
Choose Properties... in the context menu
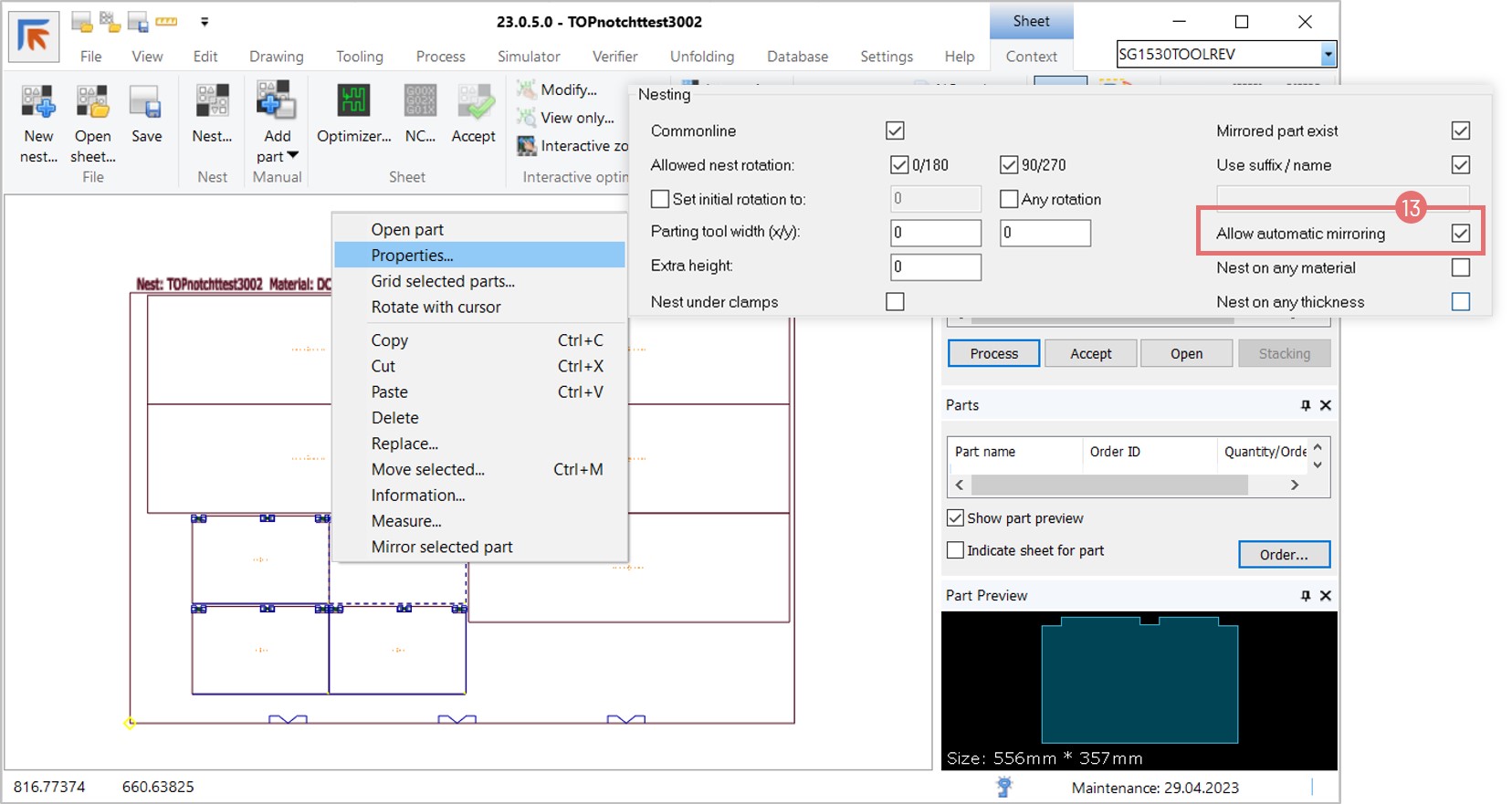(x=412, y=256)
